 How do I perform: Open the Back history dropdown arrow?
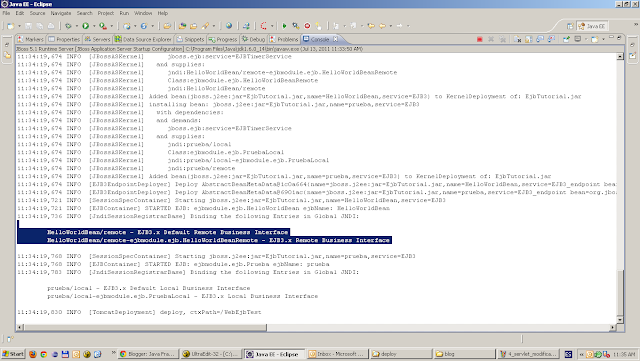[390, 26]
